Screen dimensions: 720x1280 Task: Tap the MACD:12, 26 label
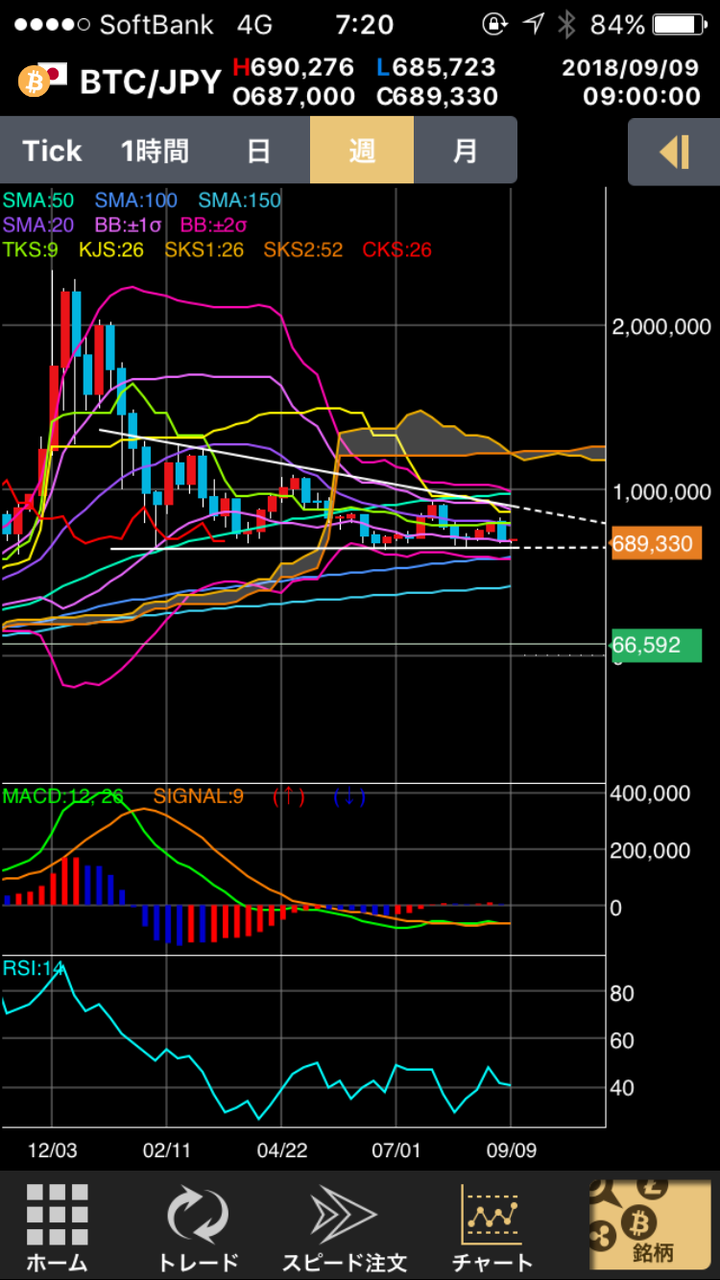[x=64, y=797]
